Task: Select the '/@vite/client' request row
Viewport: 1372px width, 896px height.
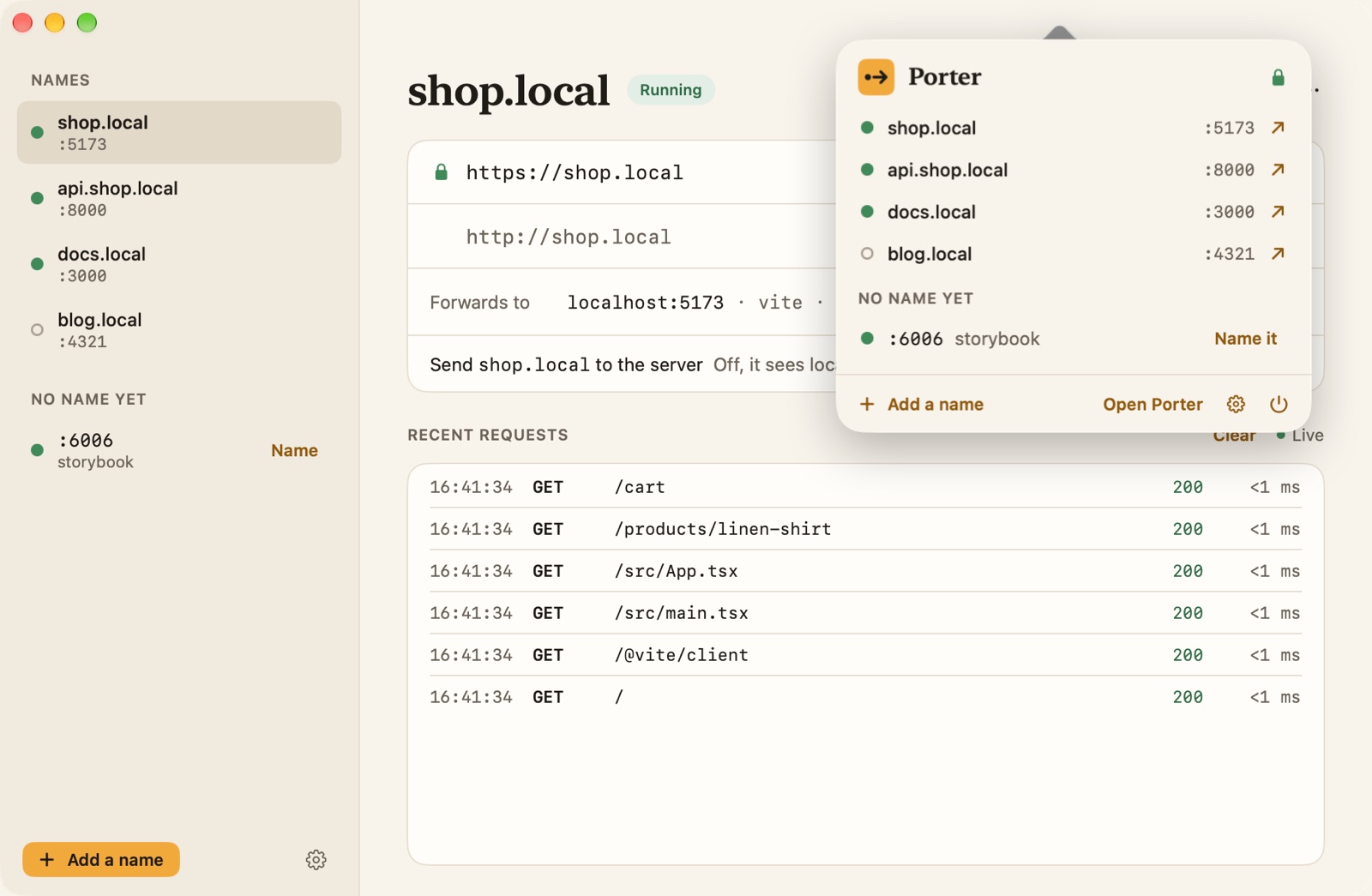Action: [865, 655]
